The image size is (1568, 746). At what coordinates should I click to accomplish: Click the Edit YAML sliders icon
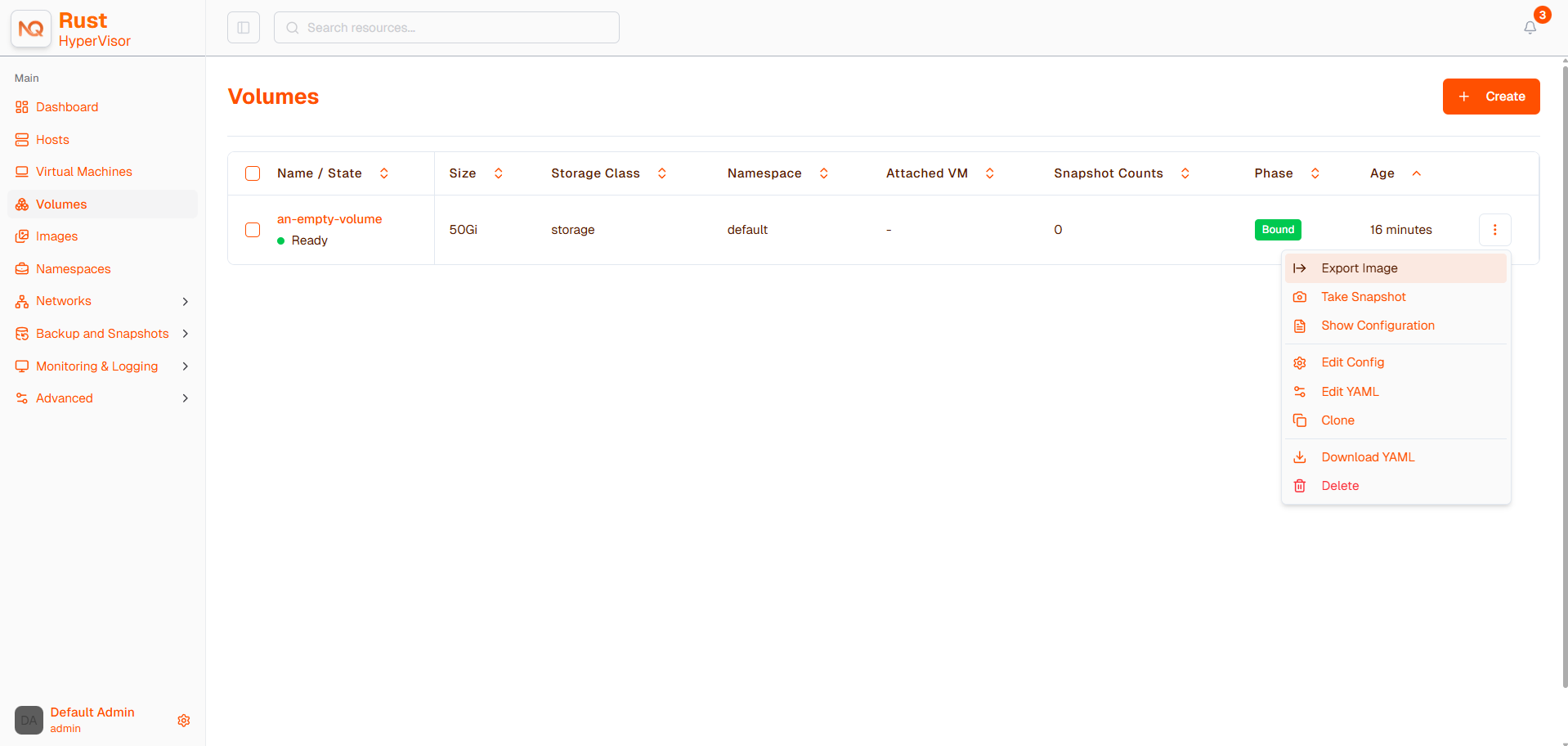coord(1300,392)
